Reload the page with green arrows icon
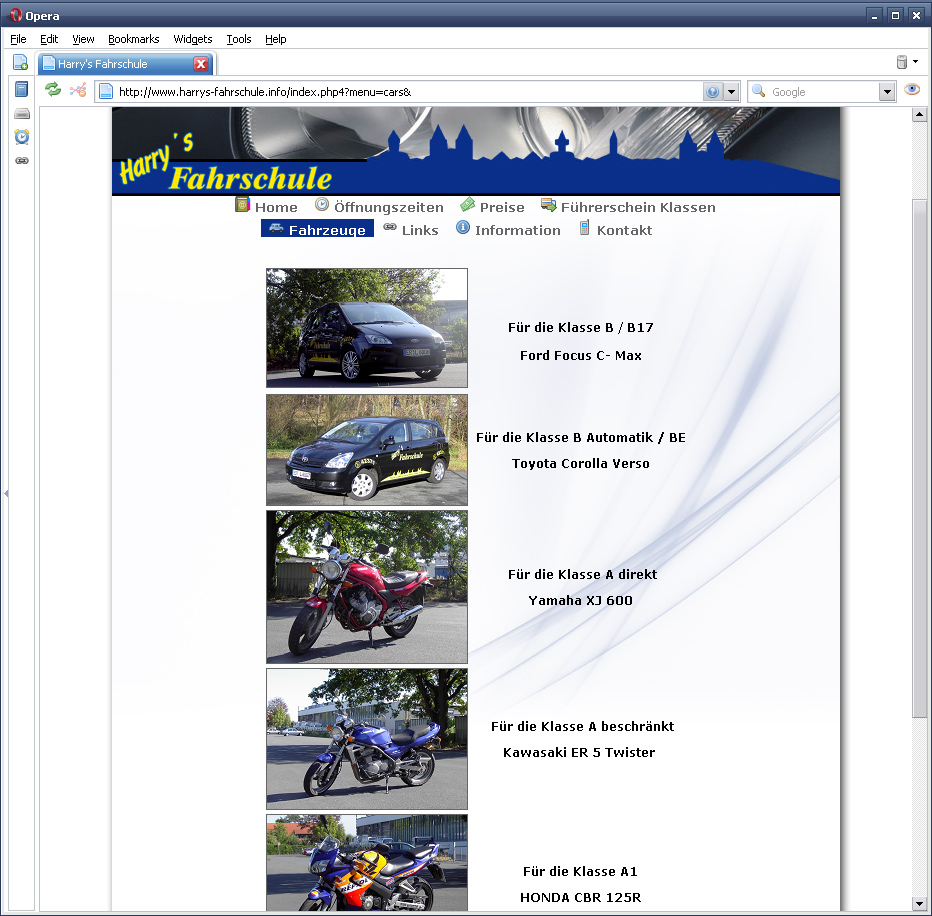 [53, 90]
